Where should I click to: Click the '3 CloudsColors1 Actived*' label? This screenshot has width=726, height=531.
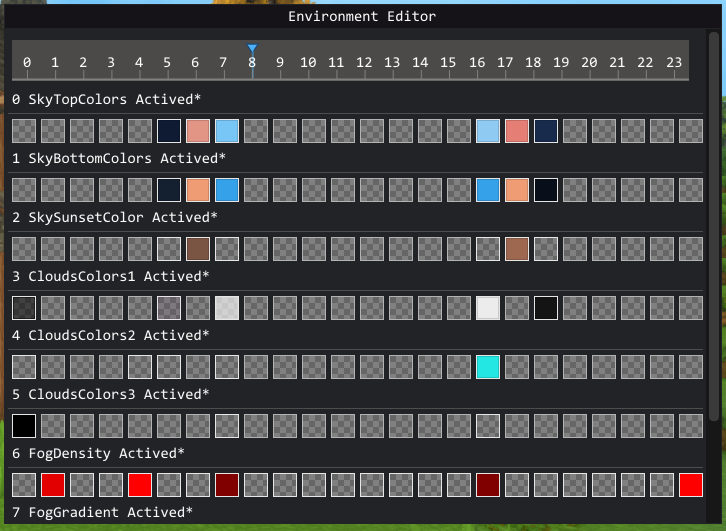(x=110, y=276)
